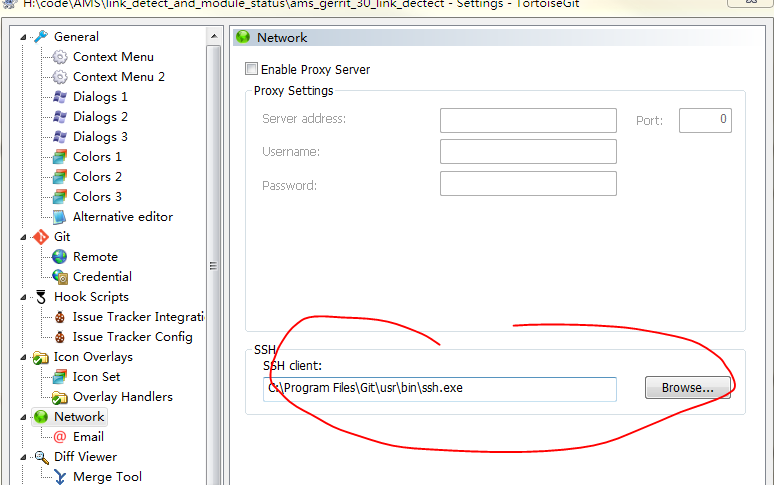Click the Context Menu gear icon
This screenshot has height=485, width=774.
click(x=60, y=57)
